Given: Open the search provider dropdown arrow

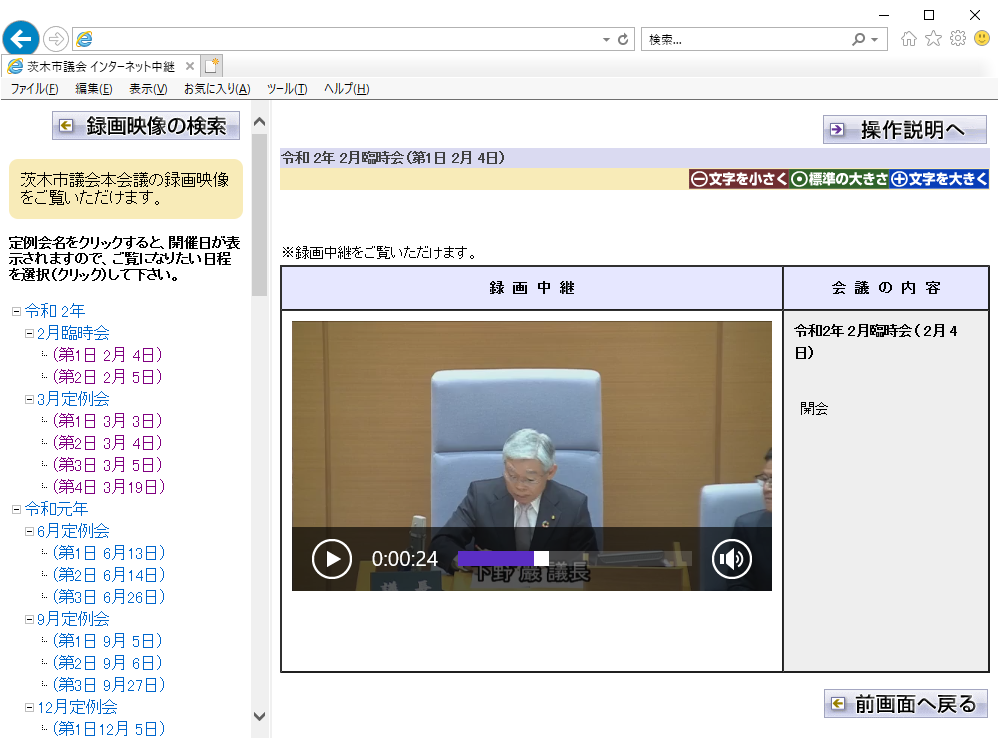Looking at the screenshot, I should point(875,39).
